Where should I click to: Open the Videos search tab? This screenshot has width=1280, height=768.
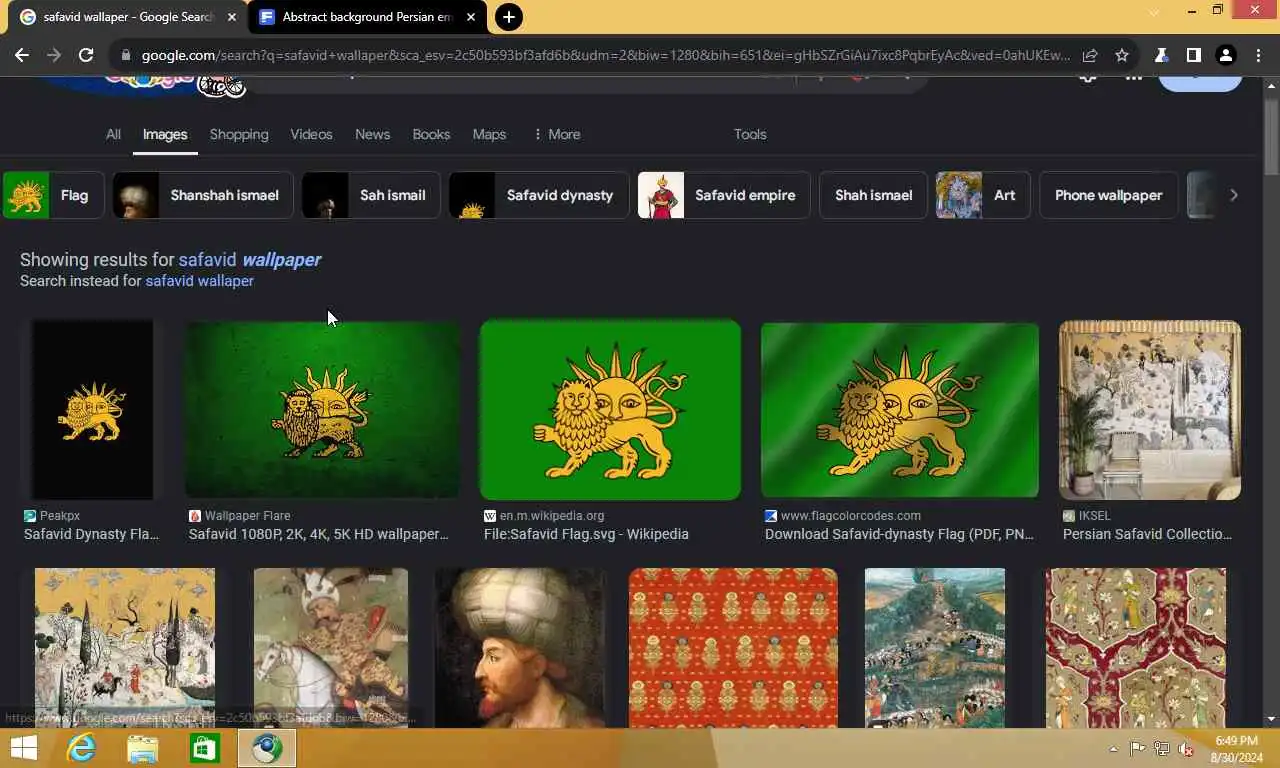click(x=311, y=134)
